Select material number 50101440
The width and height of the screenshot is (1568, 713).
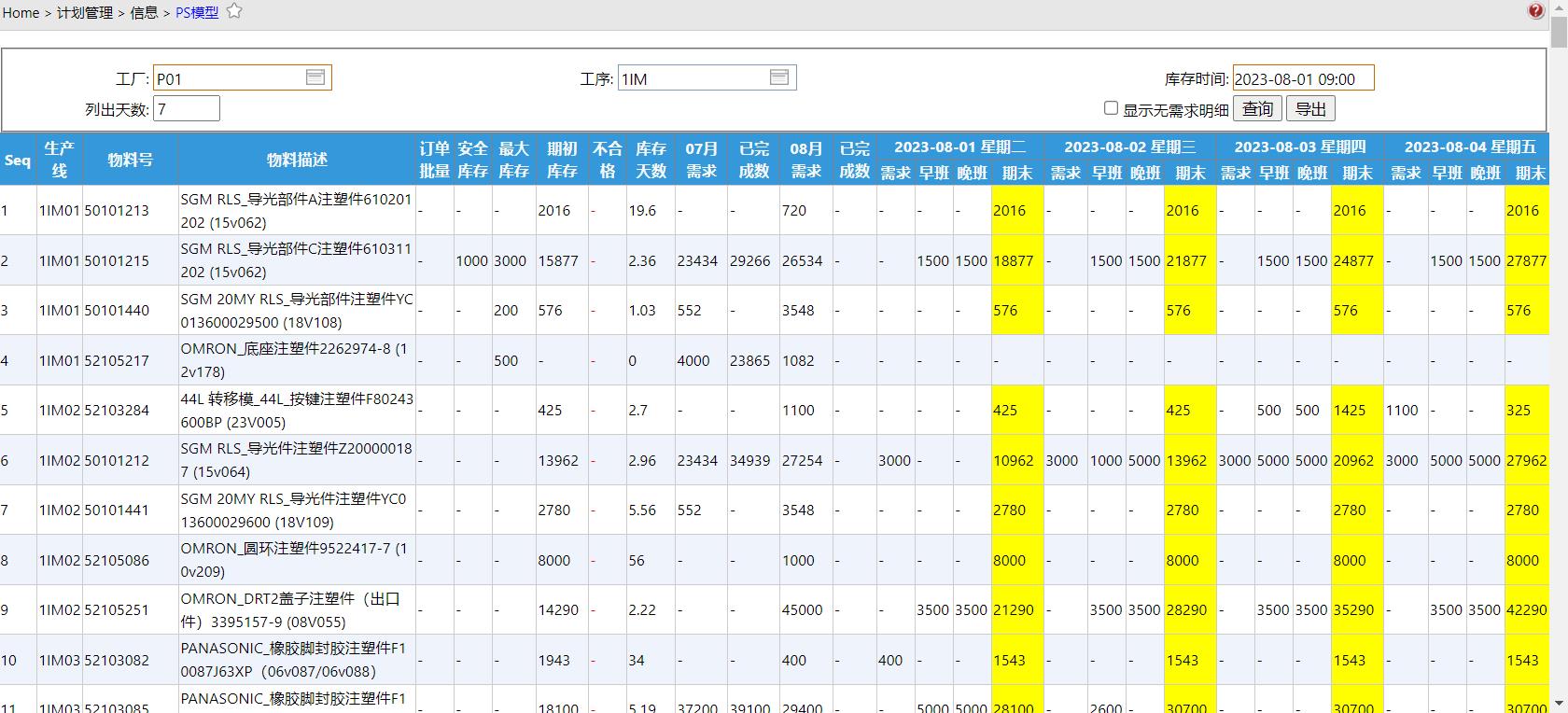[x=117, y=310]
